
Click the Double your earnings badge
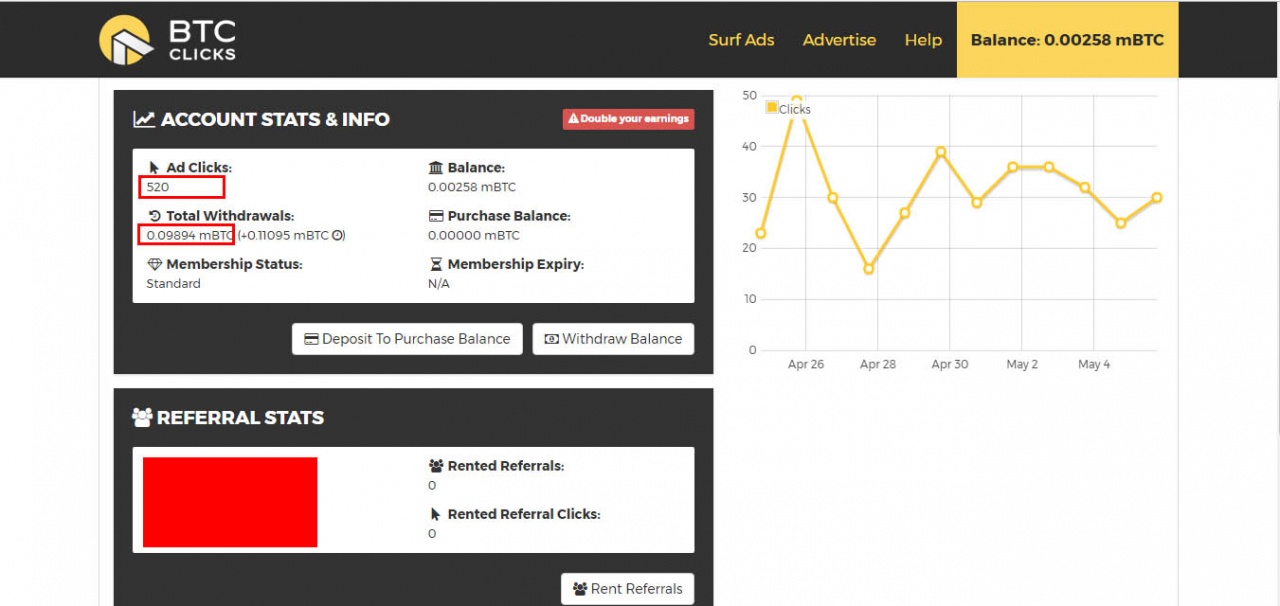[628, 119]
